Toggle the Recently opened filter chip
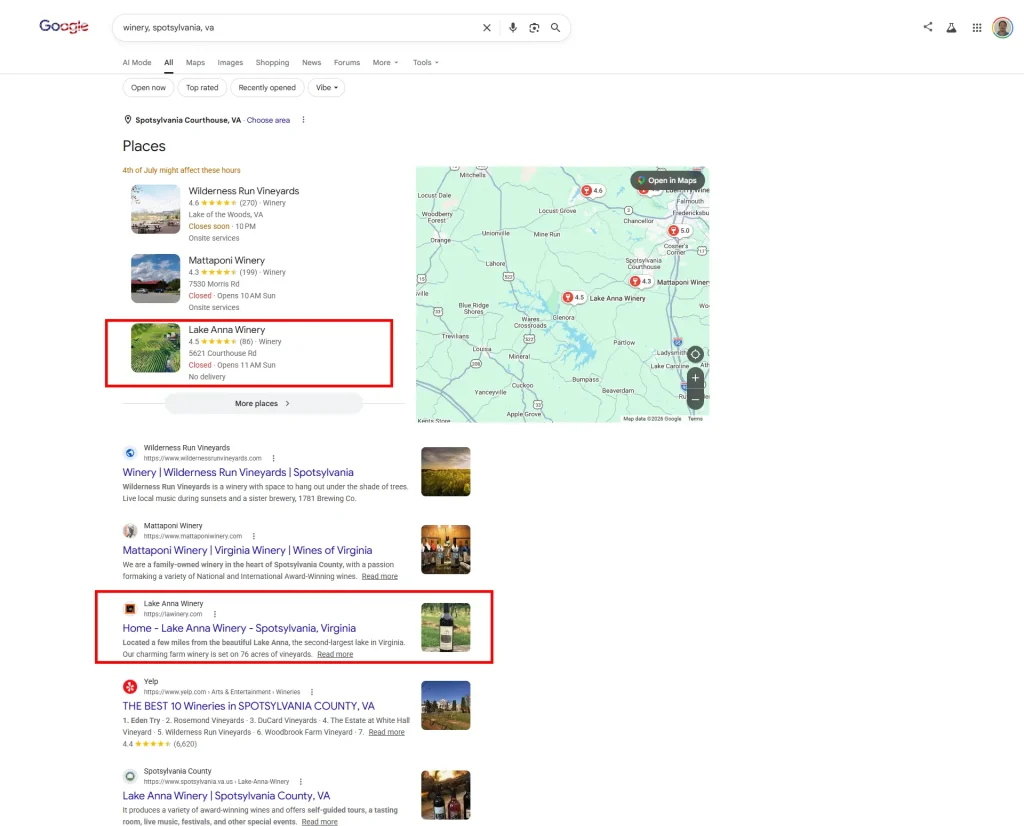The height and width of the screenshot is (826, 1024). (x=267, y=87)
